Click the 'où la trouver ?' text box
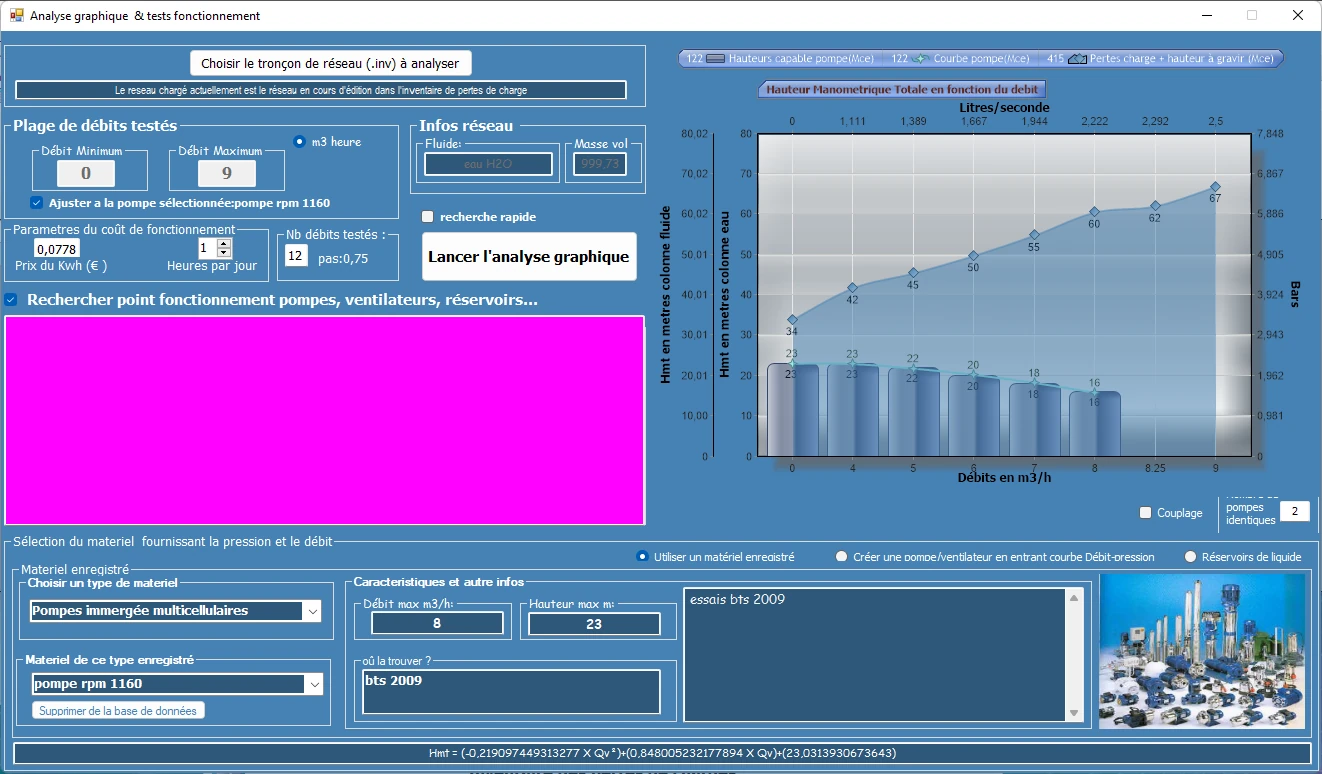 coord(512,692)
